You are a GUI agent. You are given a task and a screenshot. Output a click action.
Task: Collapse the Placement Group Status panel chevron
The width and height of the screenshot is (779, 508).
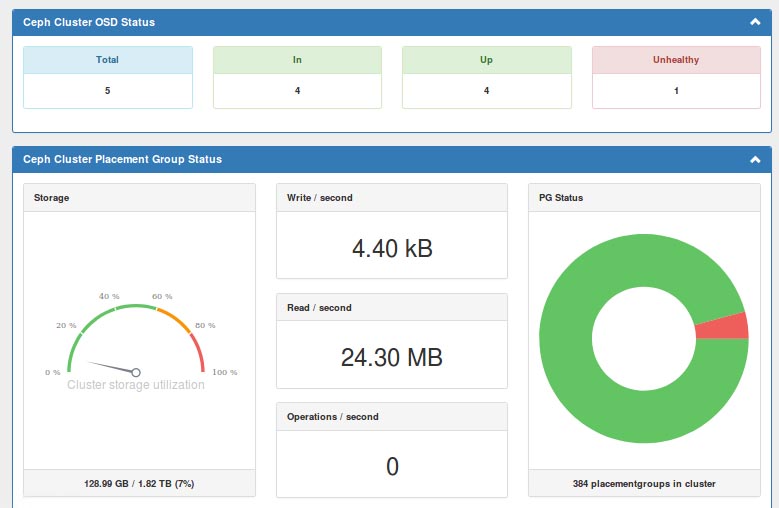[x=753, y=159]
